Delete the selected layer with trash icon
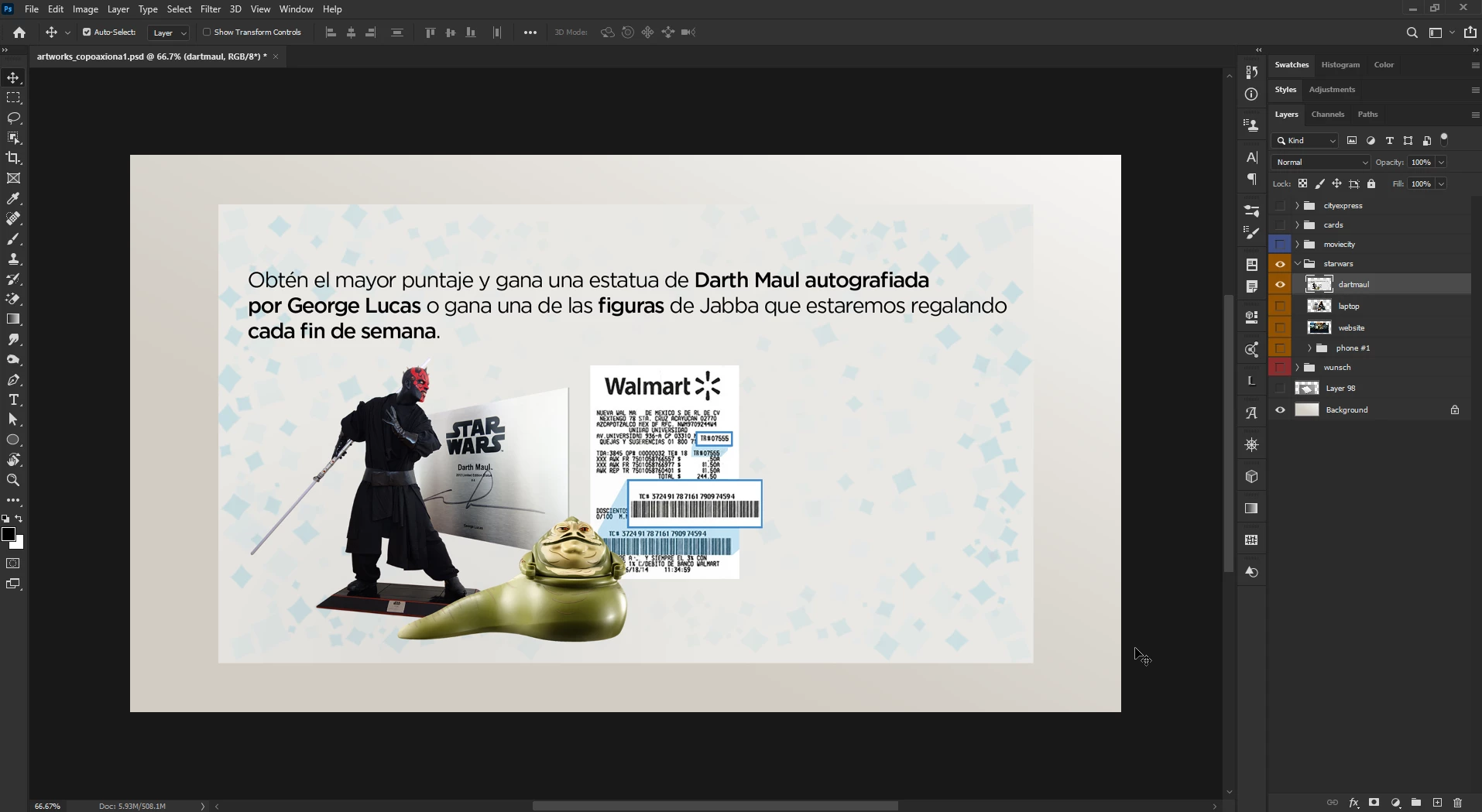1482x812 pixels. click(1458, 803)
